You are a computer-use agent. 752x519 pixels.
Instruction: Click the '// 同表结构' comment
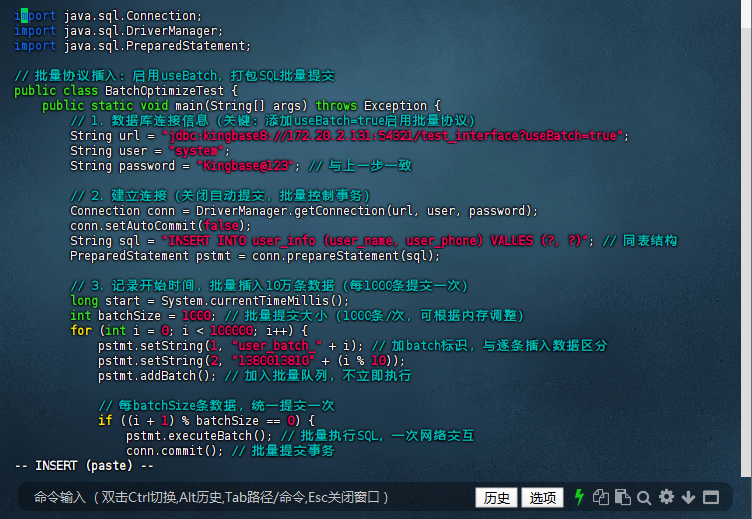click(640, 240)
